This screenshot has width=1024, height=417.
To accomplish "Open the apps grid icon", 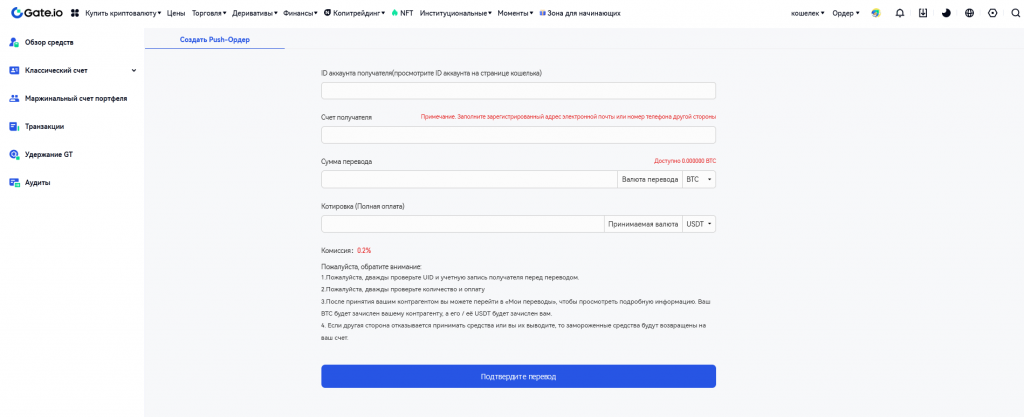I will [x=75, y=13].
